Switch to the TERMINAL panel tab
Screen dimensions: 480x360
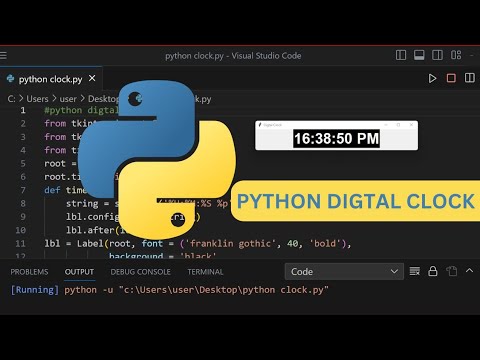pyautogui.click(x=205, y=272)
